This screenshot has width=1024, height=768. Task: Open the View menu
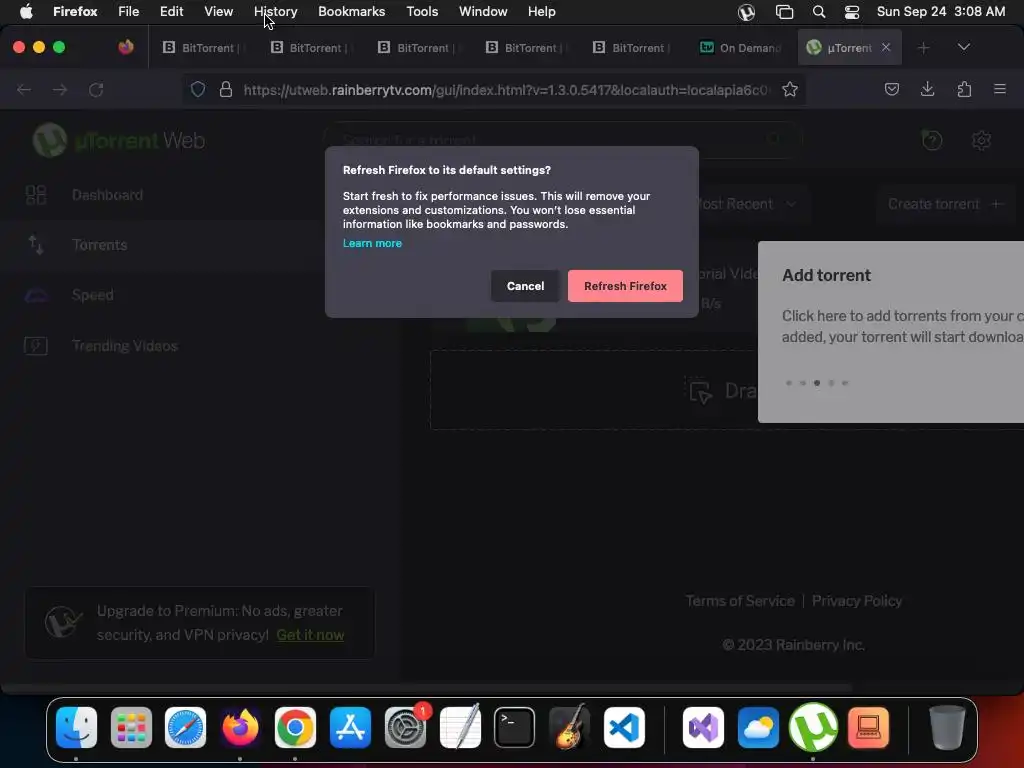pos(218,11)
